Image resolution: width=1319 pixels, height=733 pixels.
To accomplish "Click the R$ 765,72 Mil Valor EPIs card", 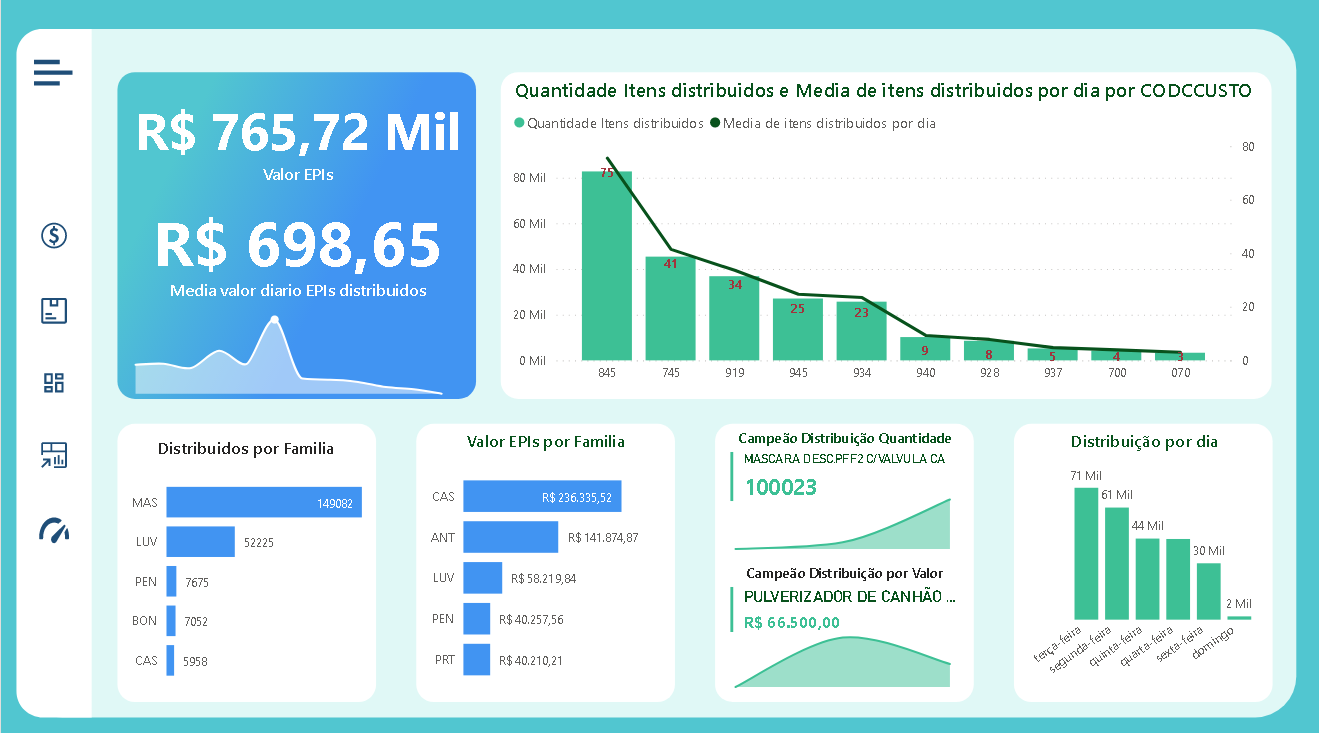I will coord(297,133).
